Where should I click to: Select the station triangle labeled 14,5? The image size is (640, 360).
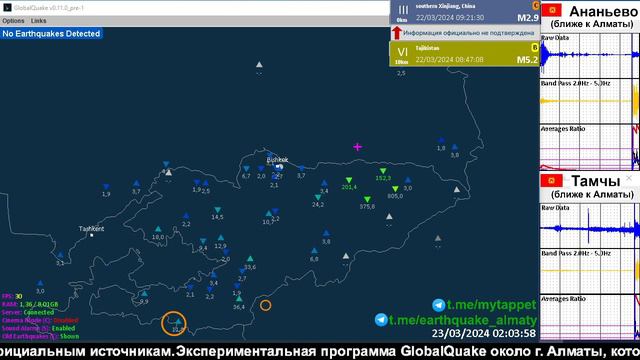(218, 210)
